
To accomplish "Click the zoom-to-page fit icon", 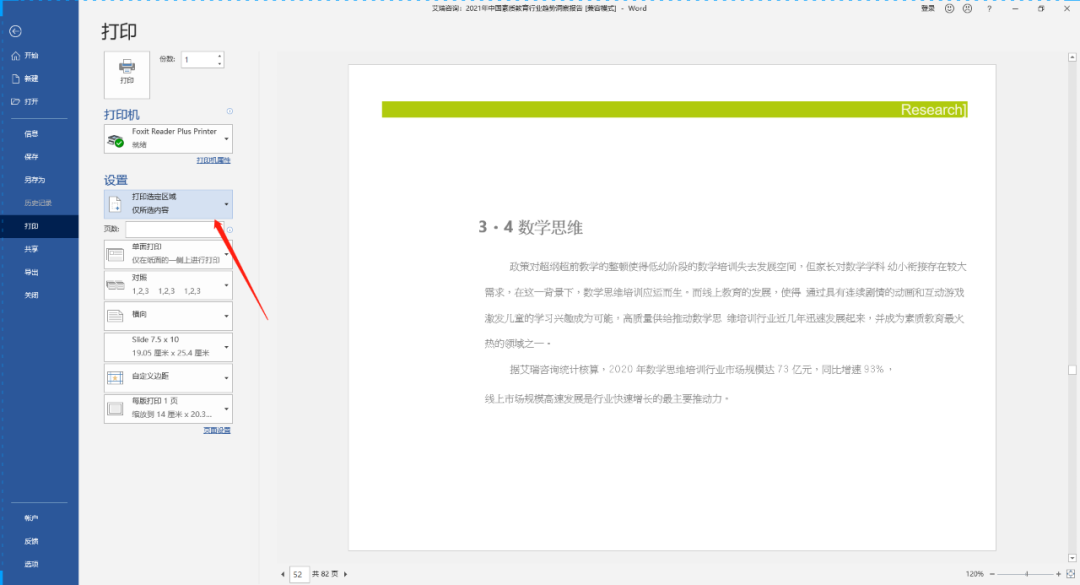I will click(x=1070, y=574).
